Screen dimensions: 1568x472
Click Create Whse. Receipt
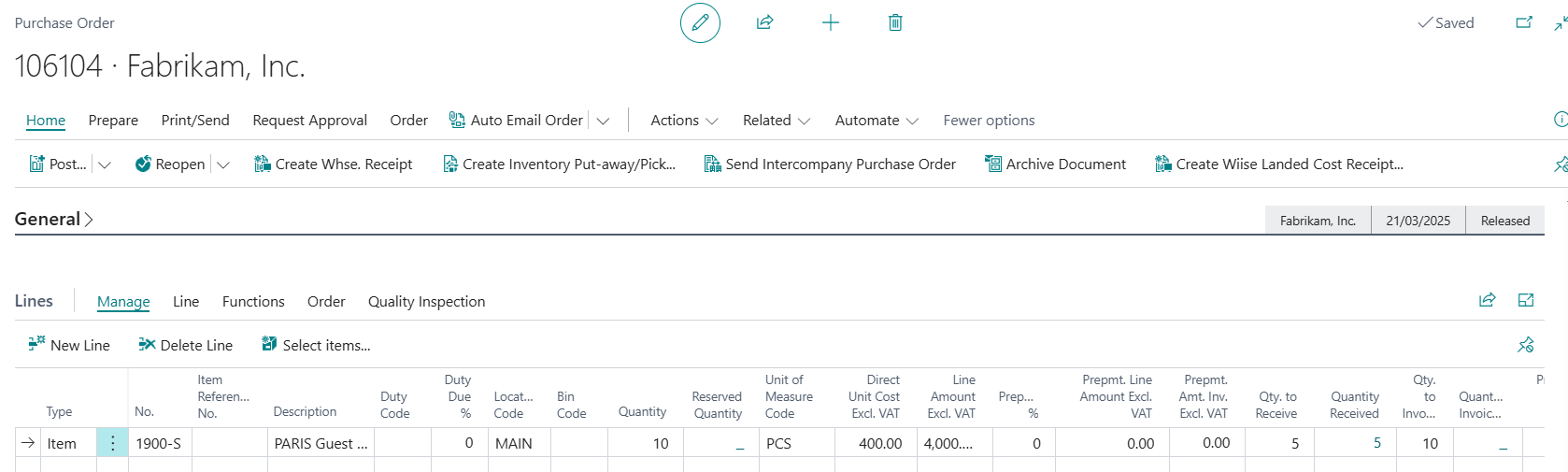tap(334, 164)
